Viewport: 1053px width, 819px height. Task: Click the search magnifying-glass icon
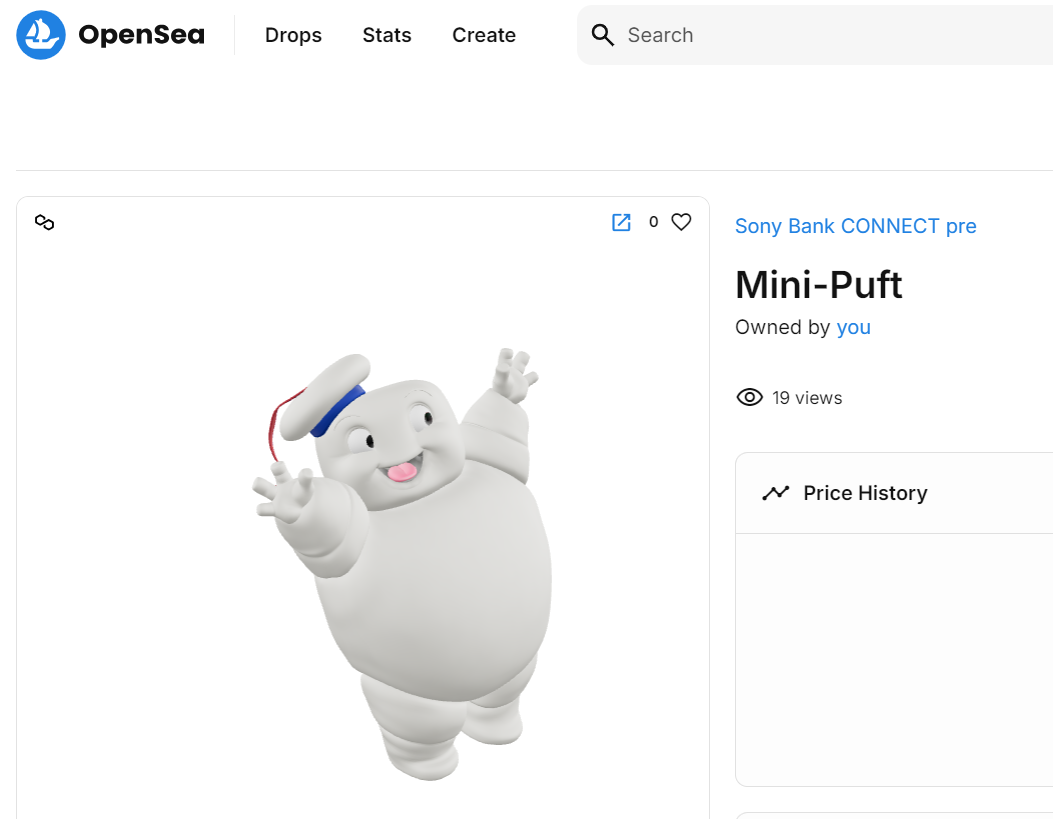pyautogui.click(x=602, y=34)
